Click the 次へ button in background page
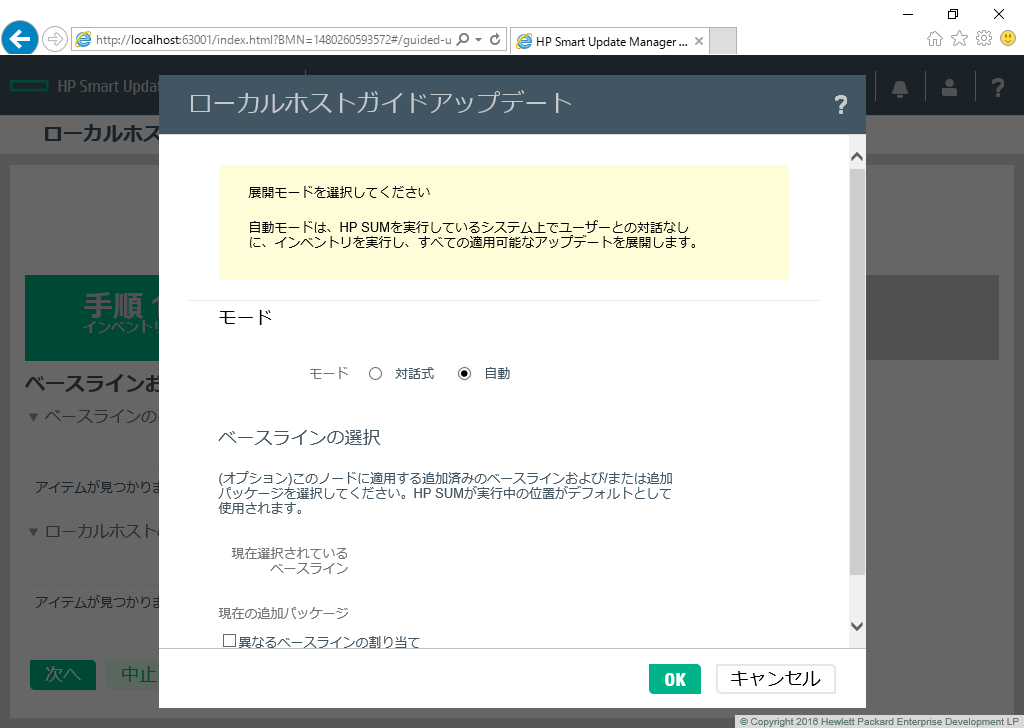 coord(63,674)
